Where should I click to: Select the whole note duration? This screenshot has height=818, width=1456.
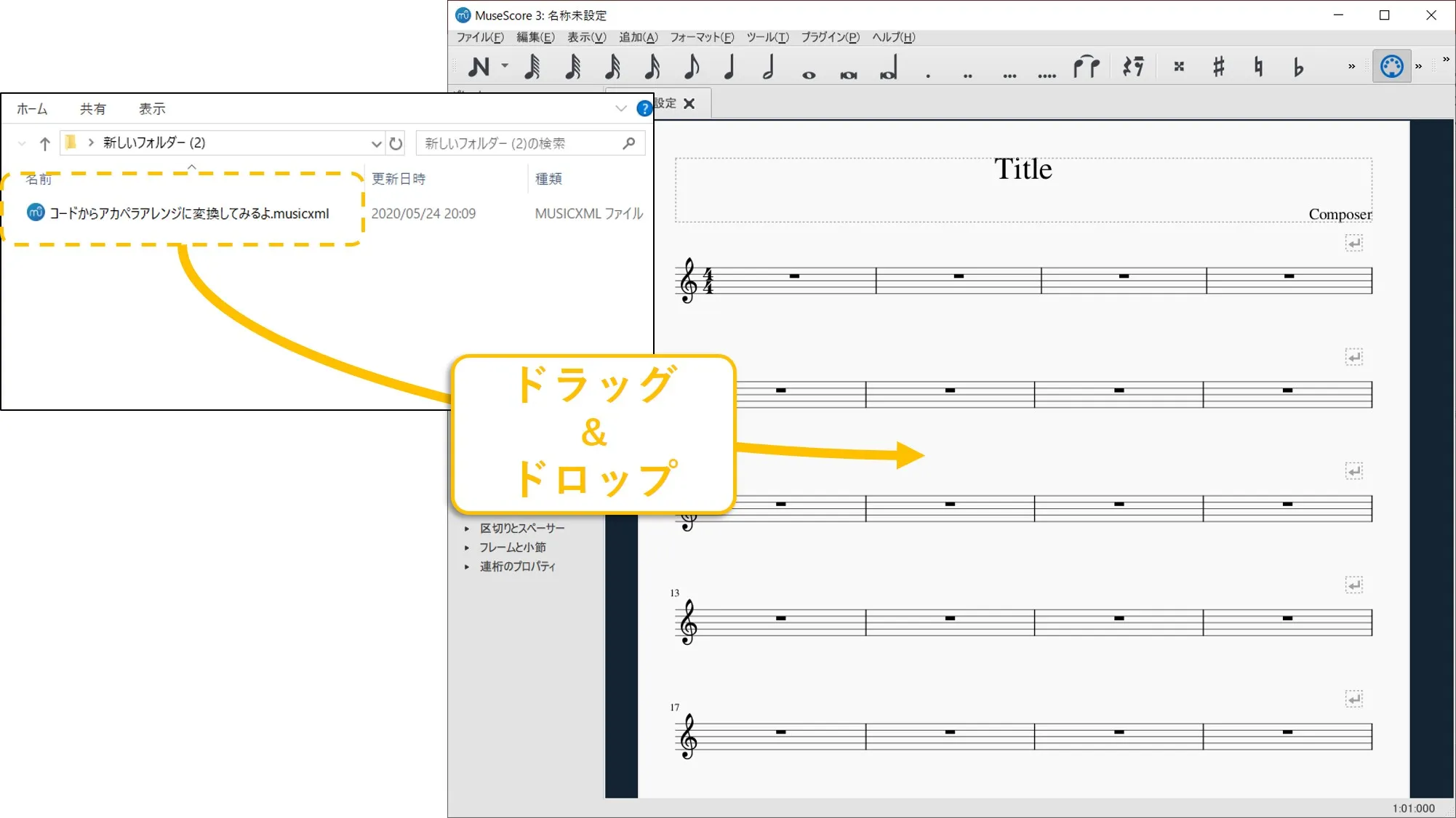click(809, 73)
